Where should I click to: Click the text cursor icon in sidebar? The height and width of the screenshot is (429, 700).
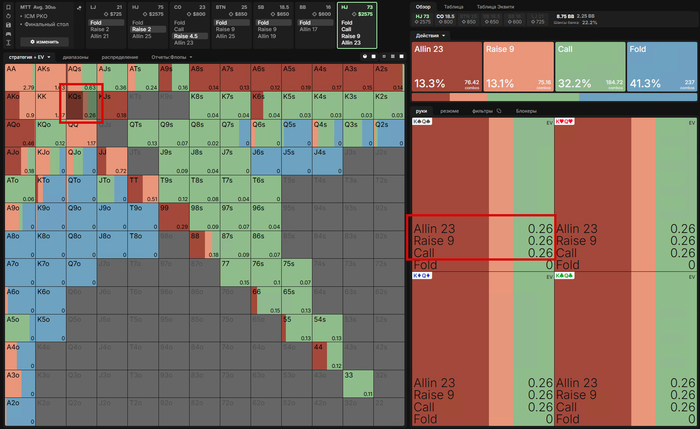click(x=8, y=42)
